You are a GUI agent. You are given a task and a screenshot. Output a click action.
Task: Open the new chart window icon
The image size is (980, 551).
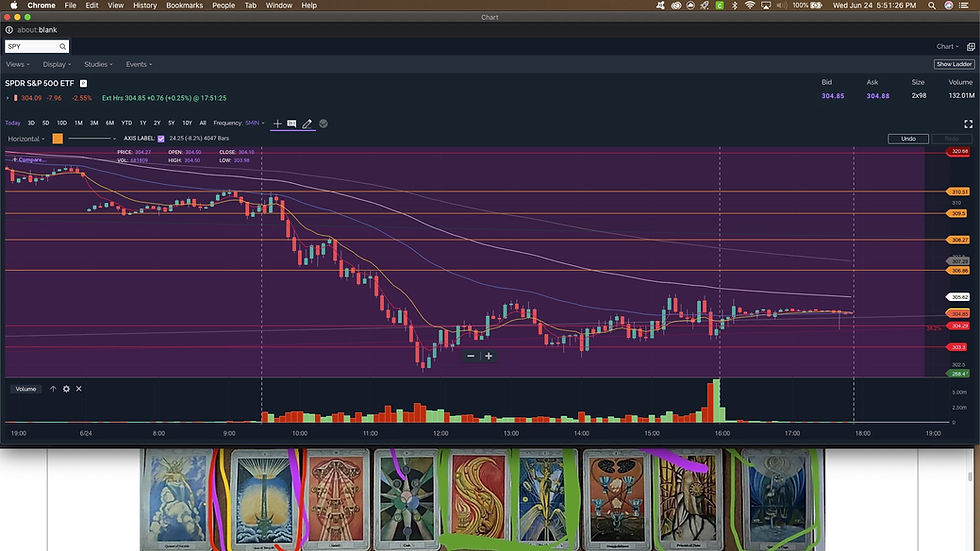(971, 47)
